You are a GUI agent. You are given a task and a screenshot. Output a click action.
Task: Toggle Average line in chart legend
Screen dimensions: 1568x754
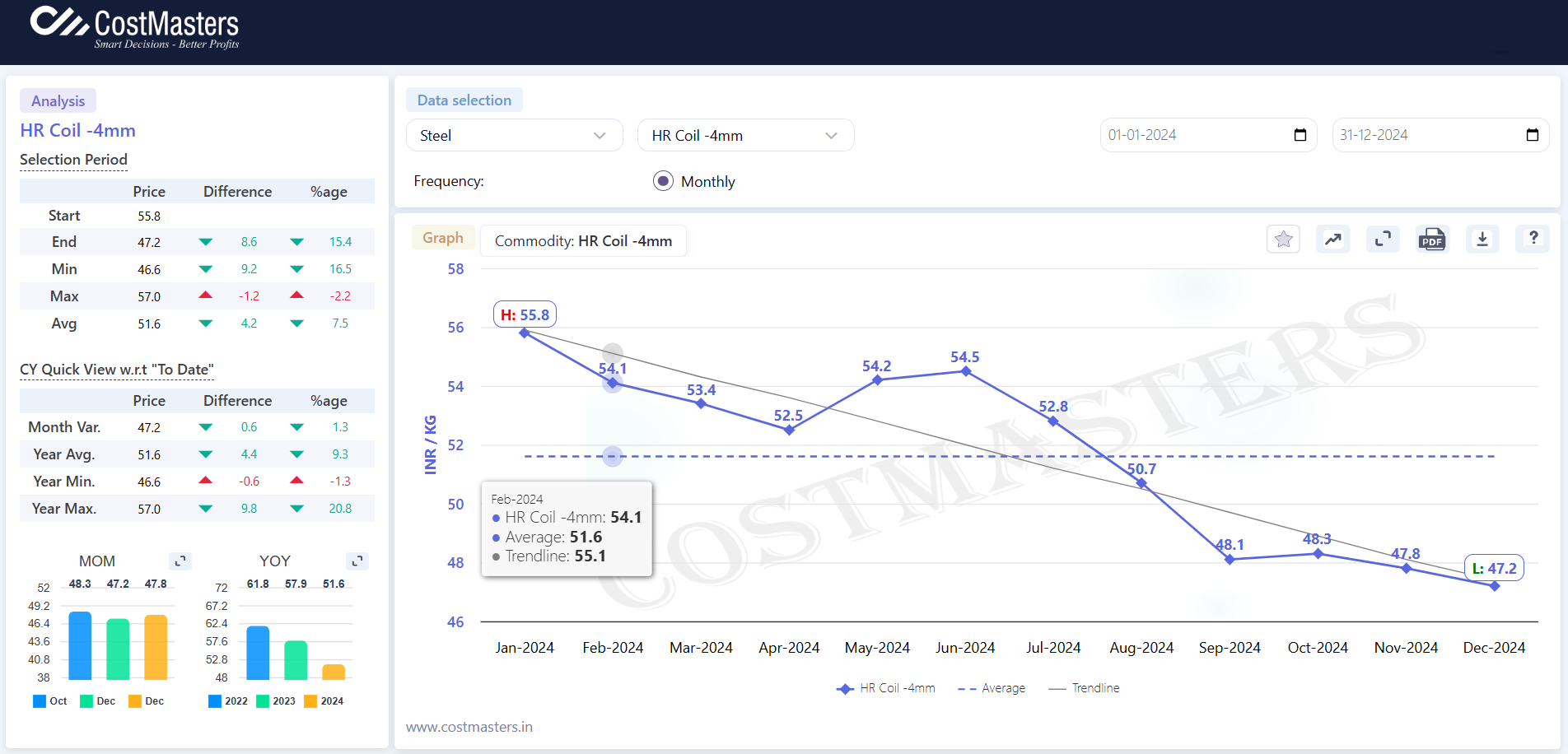(x=992, y=688)
